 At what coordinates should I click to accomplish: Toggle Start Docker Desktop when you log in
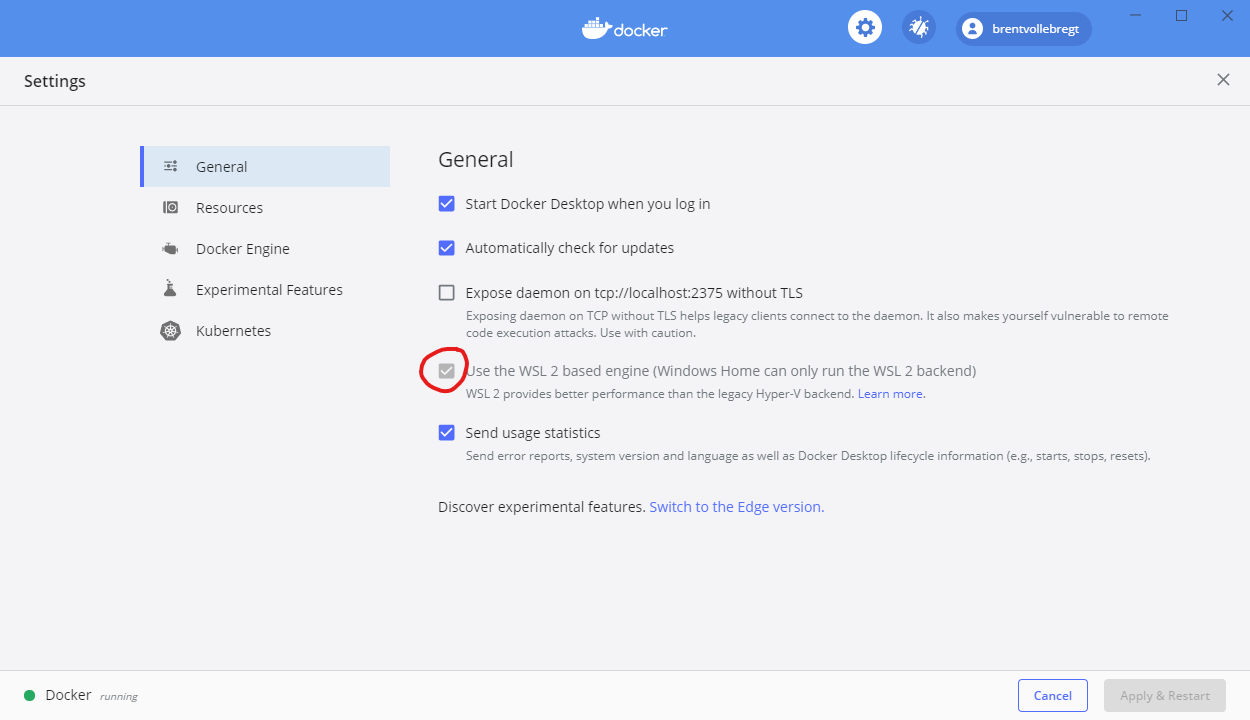tap(447, 204)
